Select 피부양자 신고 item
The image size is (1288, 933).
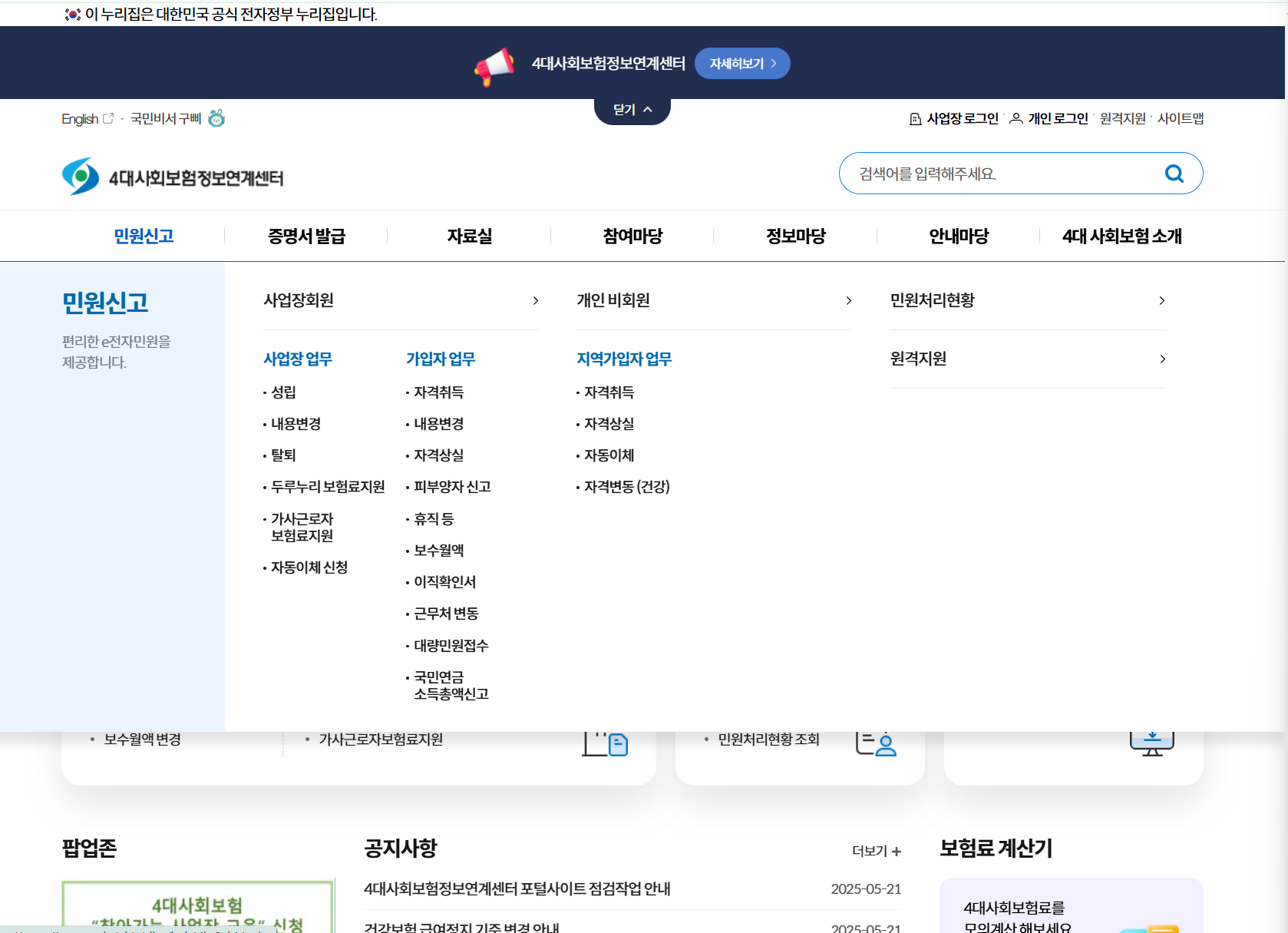tap(452, 487)
